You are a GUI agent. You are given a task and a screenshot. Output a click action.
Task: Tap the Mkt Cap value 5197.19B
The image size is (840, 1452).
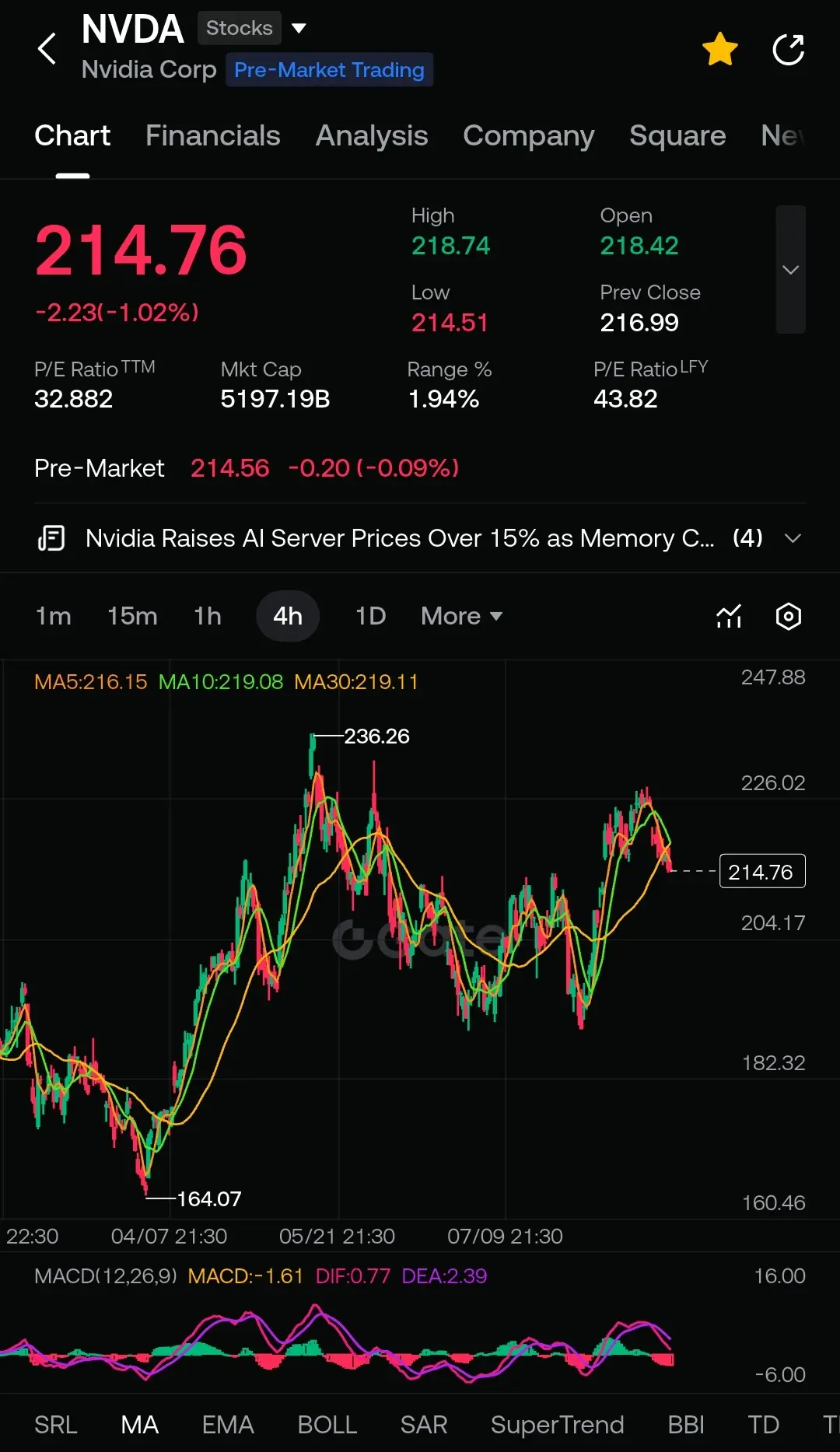coord(275,399)
